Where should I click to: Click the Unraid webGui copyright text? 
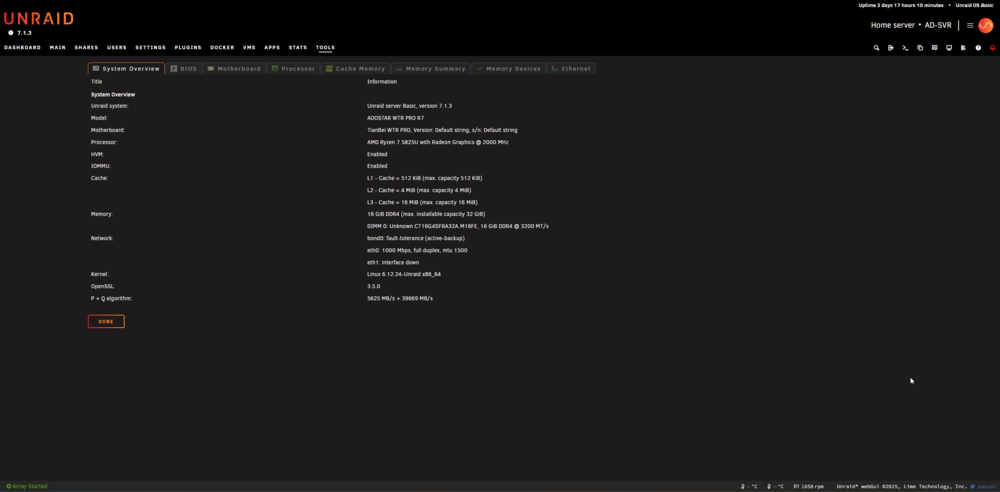(902, 486)
